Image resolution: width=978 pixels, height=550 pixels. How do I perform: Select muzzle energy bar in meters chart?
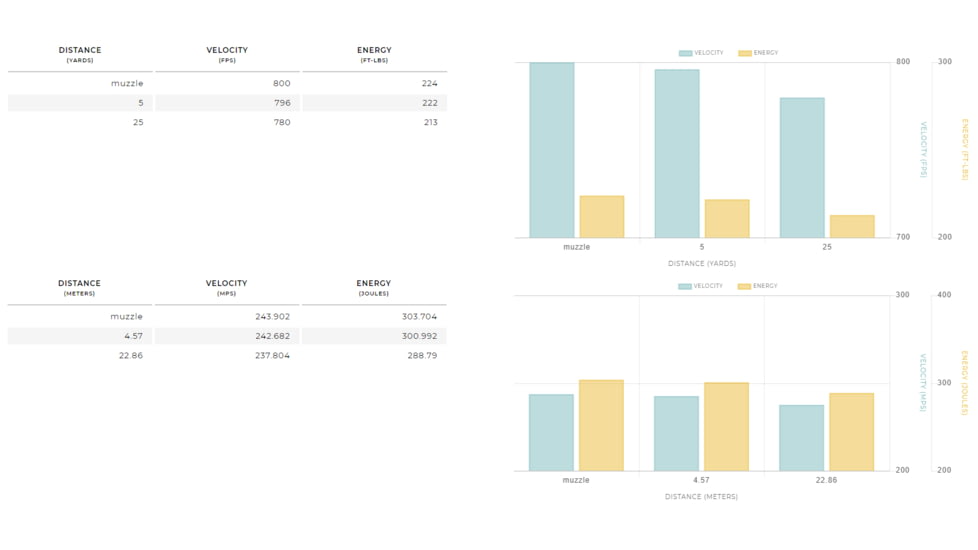[x=601, y=425]
